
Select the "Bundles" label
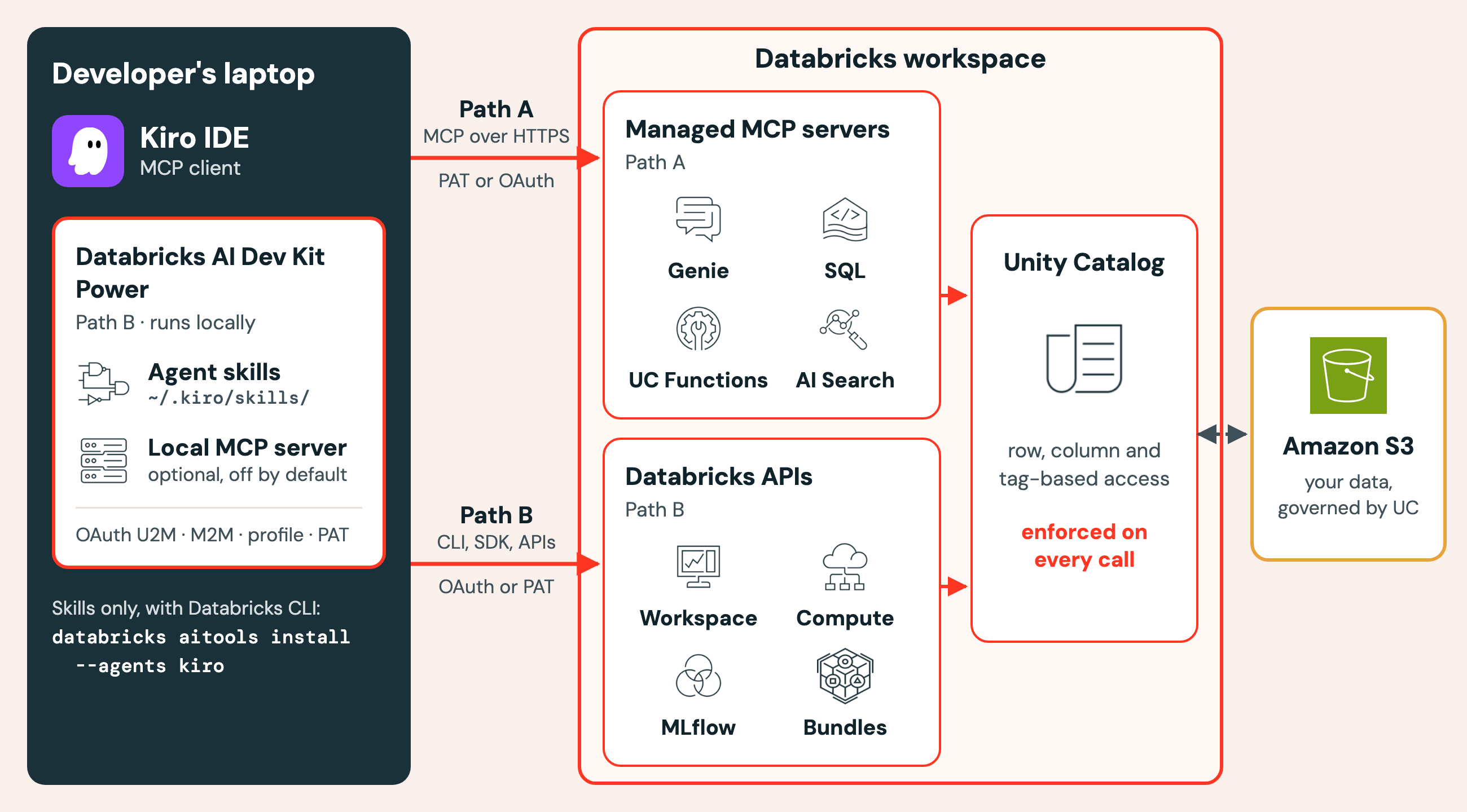845,728
